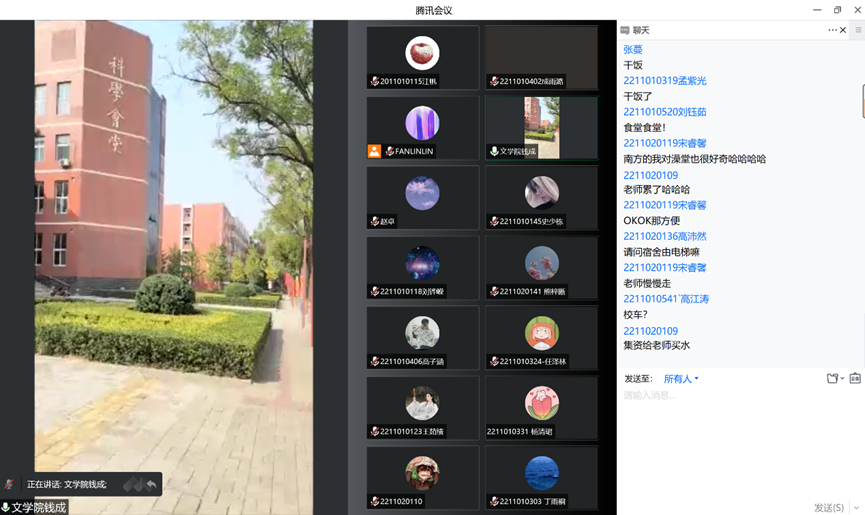865x515 pixels.
Task: Open the emoji icon in chat input toolbar
Action: pyautogui.click(x=855, y=379)
